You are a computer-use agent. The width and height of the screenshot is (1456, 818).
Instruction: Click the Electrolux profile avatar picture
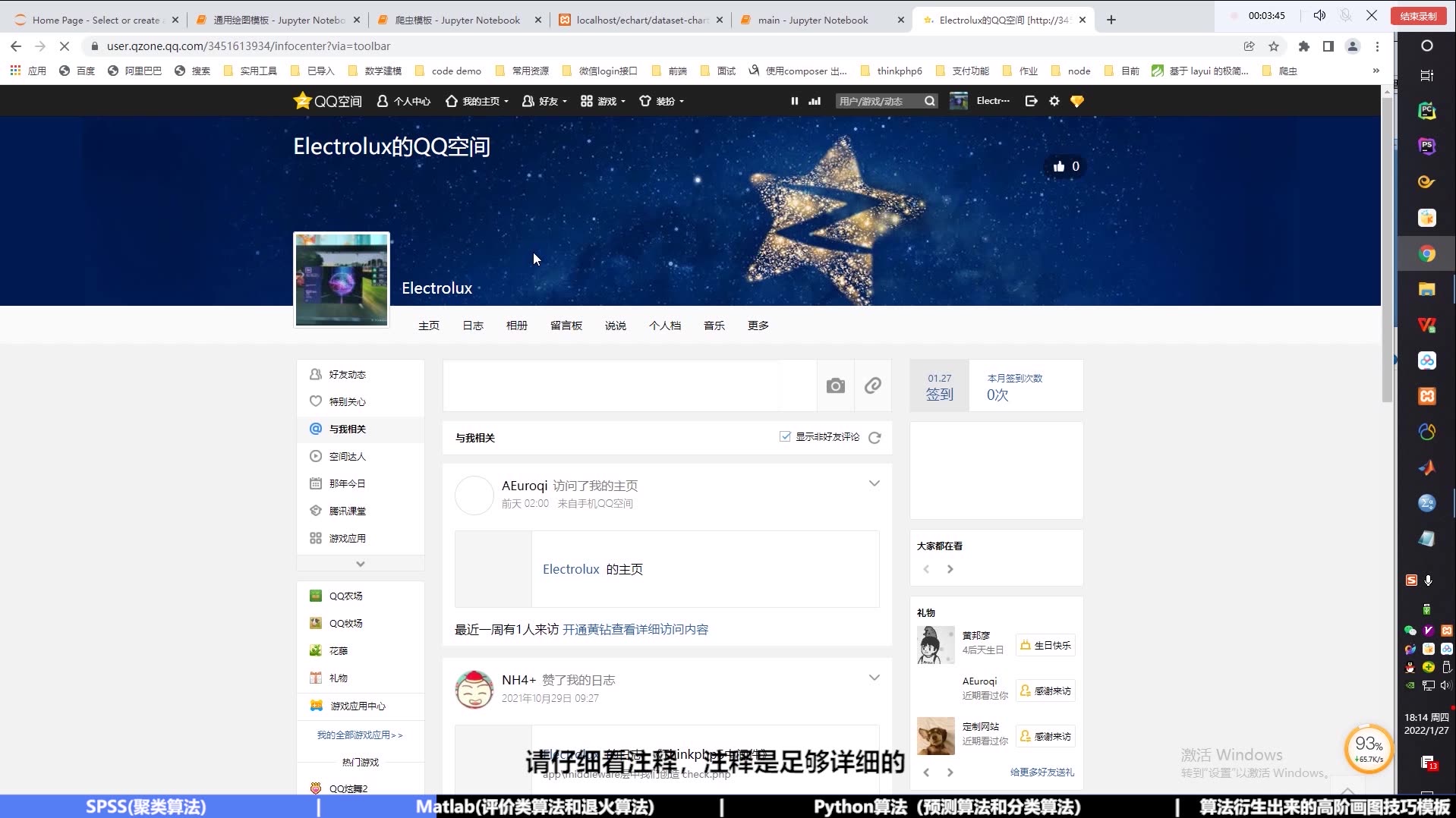tap(342, 279)
